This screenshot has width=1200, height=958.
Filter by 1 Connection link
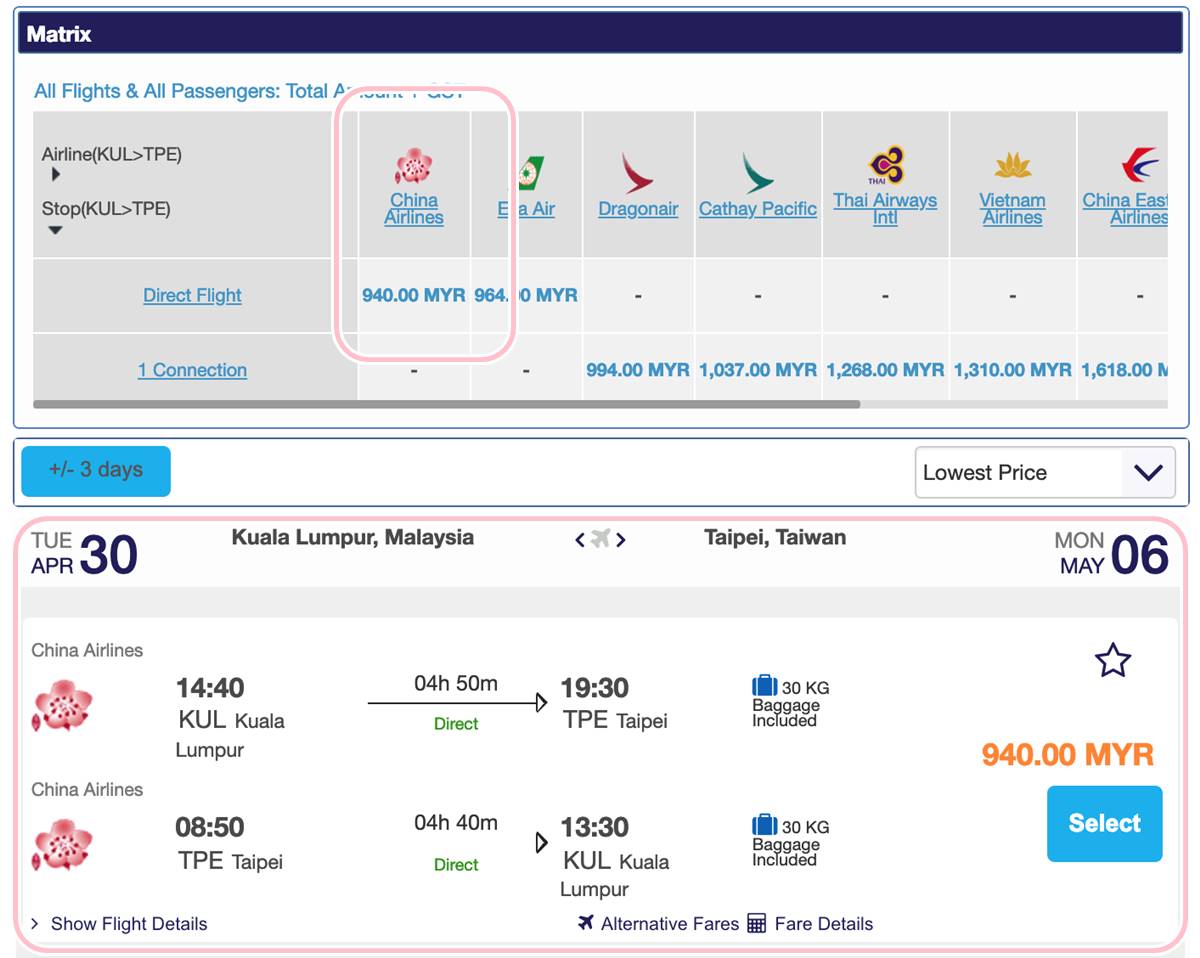[192, 370]
